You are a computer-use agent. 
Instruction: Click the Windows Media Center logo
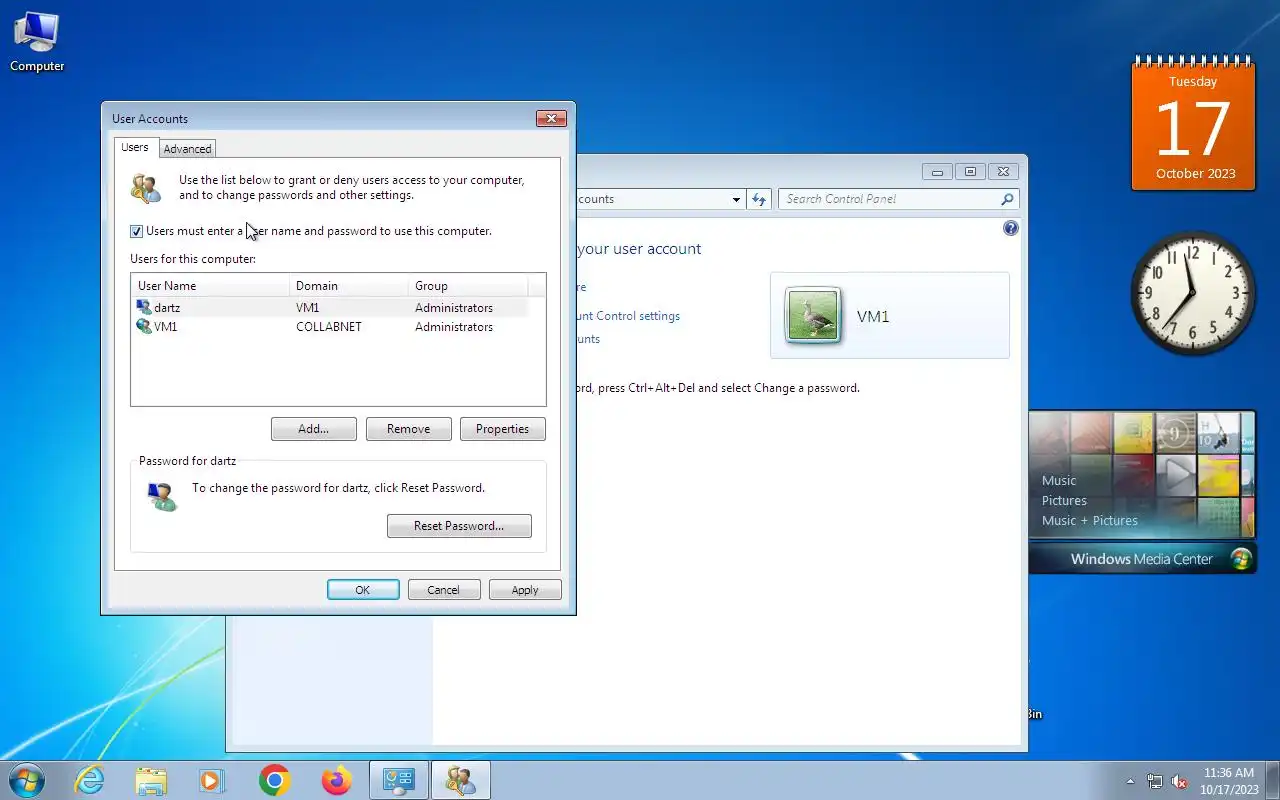(1241, 558)
